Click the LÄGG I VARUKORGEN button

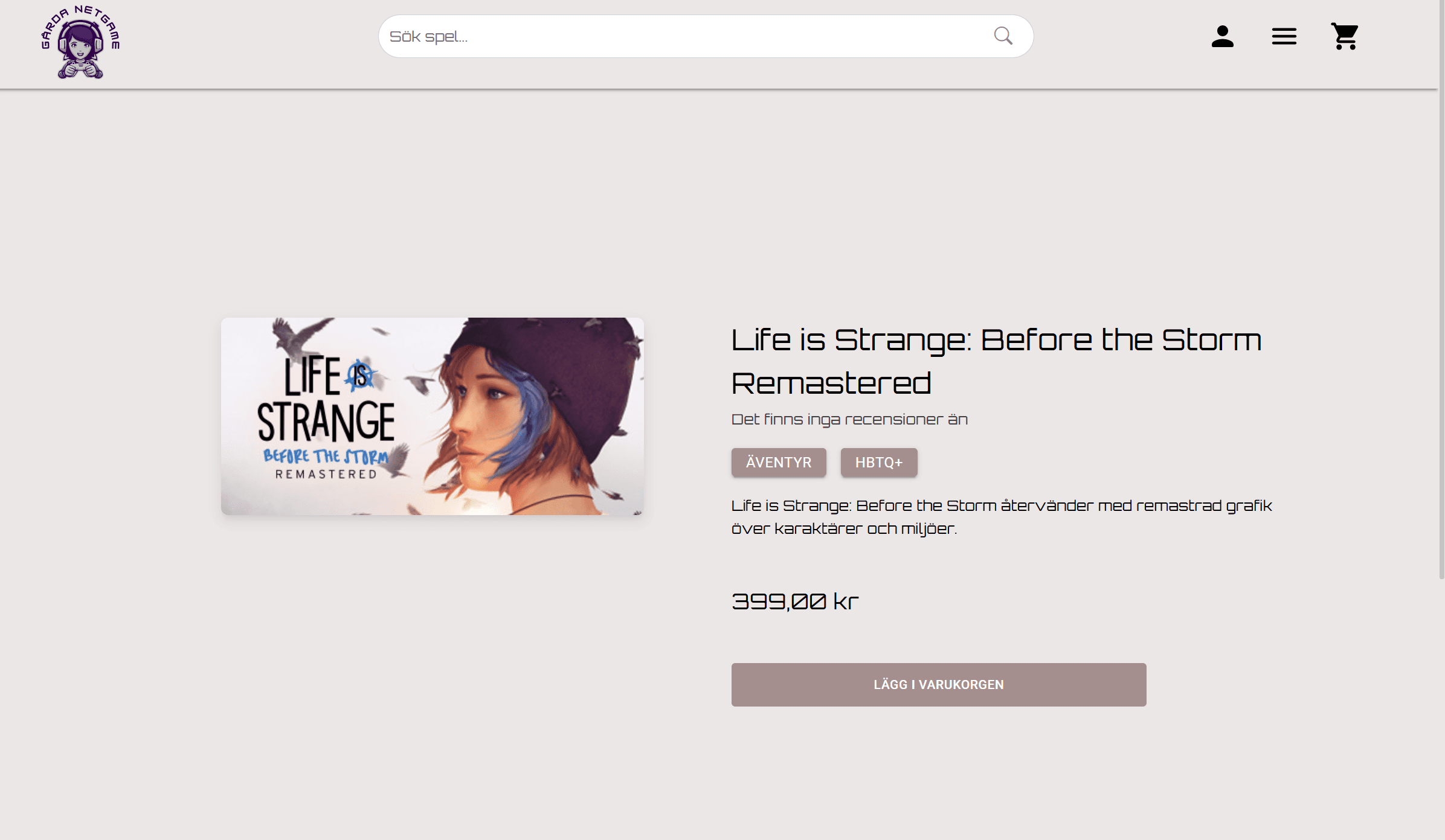click(938, 684)
